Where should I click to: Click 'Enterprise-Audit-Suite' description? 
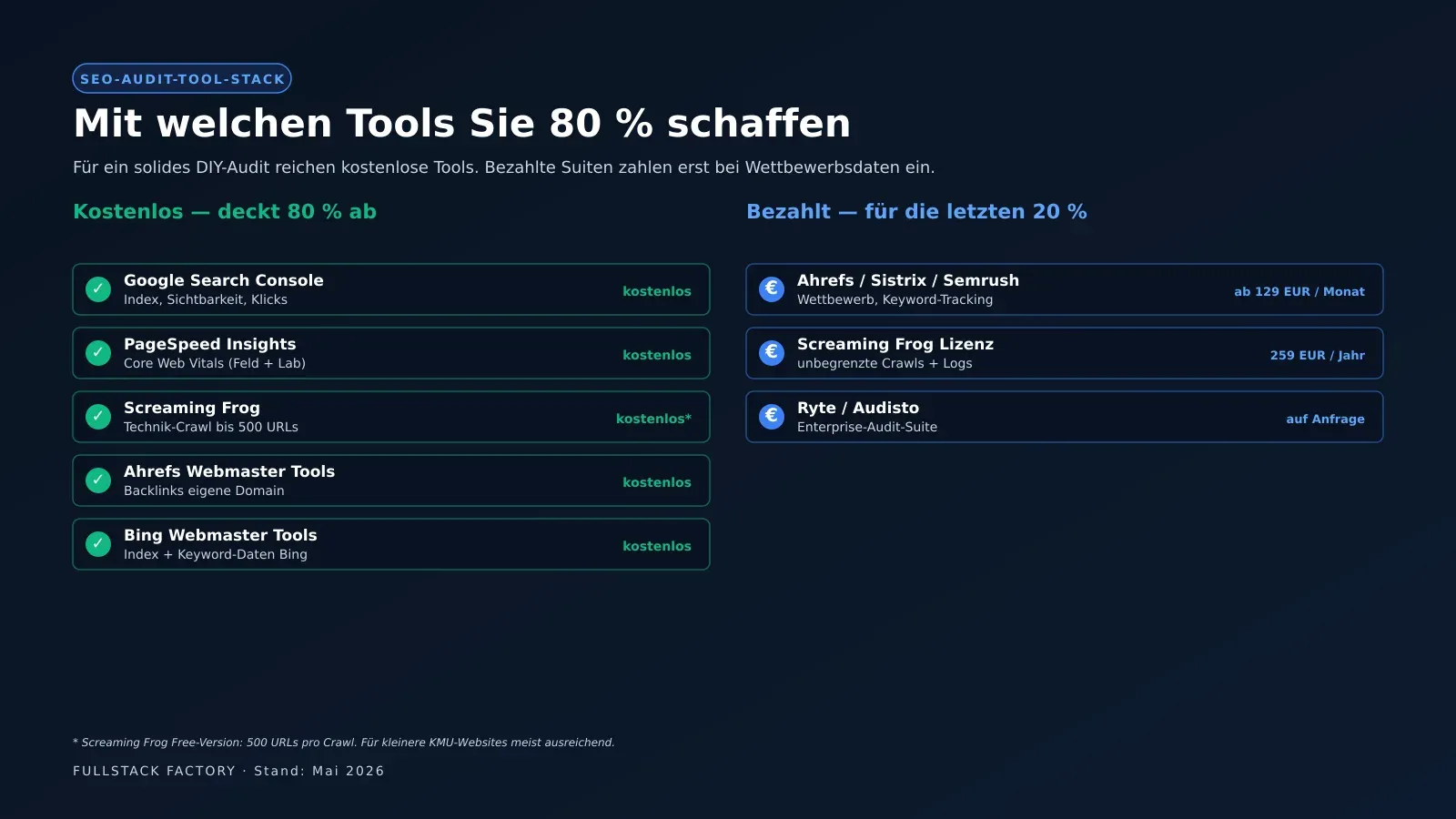click(867, 427)
